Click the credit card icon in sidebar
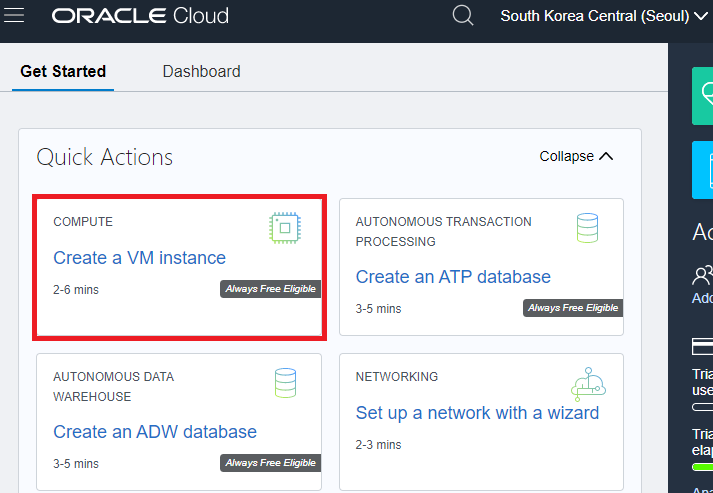 pos(702,346)
